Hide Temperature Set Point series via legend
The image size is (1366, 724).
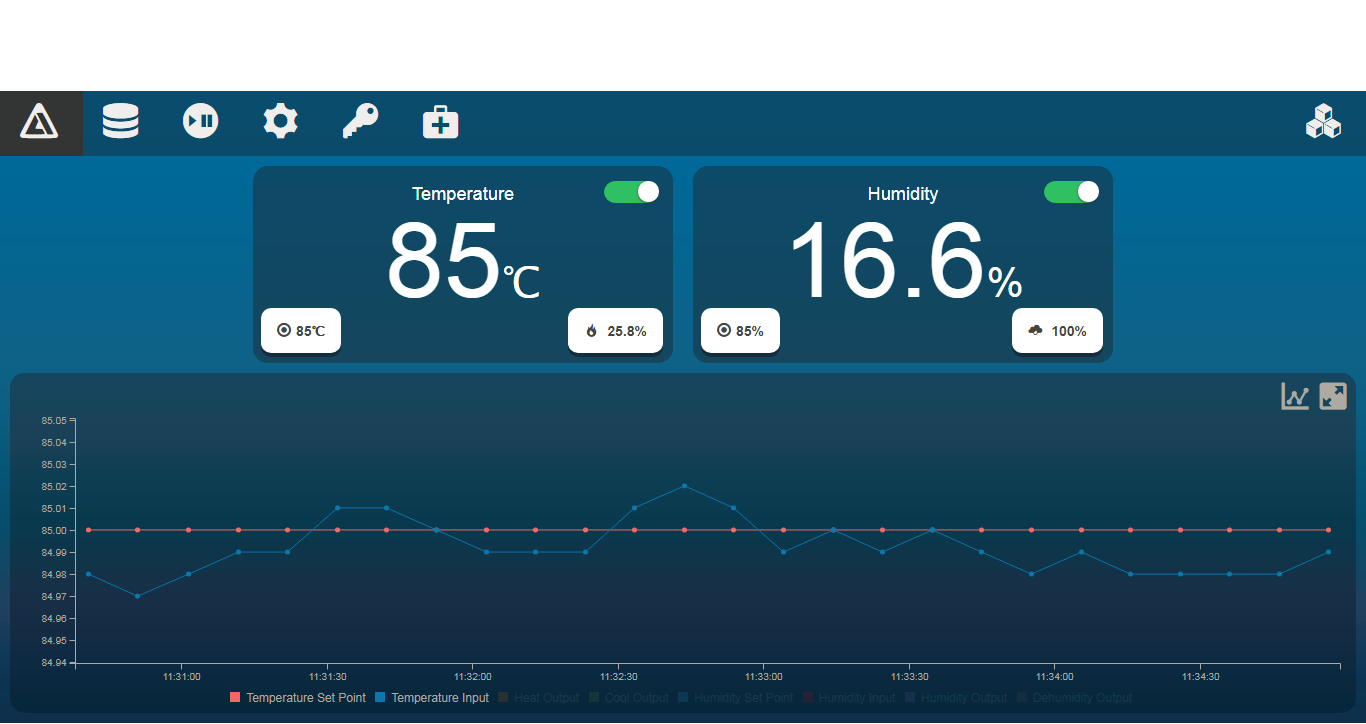click(x=298, y=698)
